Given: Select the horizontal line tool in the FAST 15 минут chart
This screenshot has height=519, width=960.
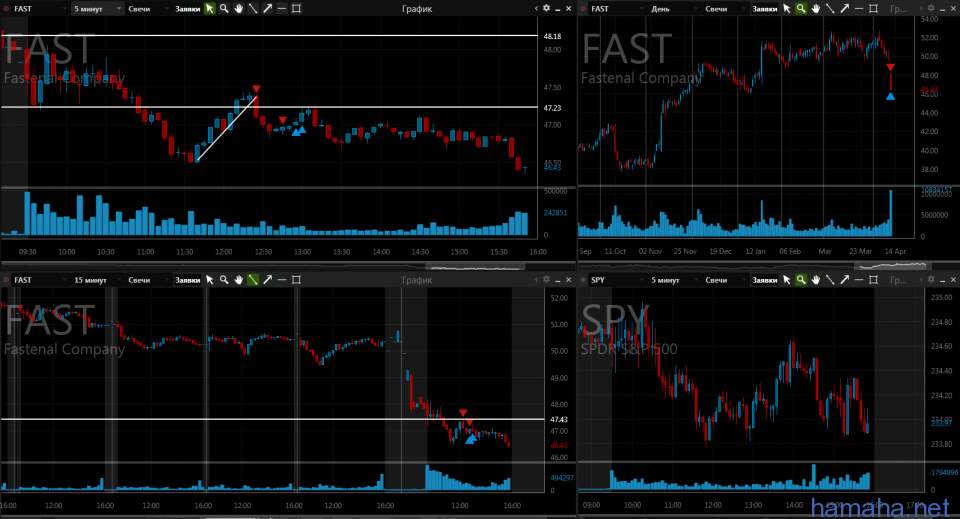Looking at the screenshot, I should (x=282, y=280).
